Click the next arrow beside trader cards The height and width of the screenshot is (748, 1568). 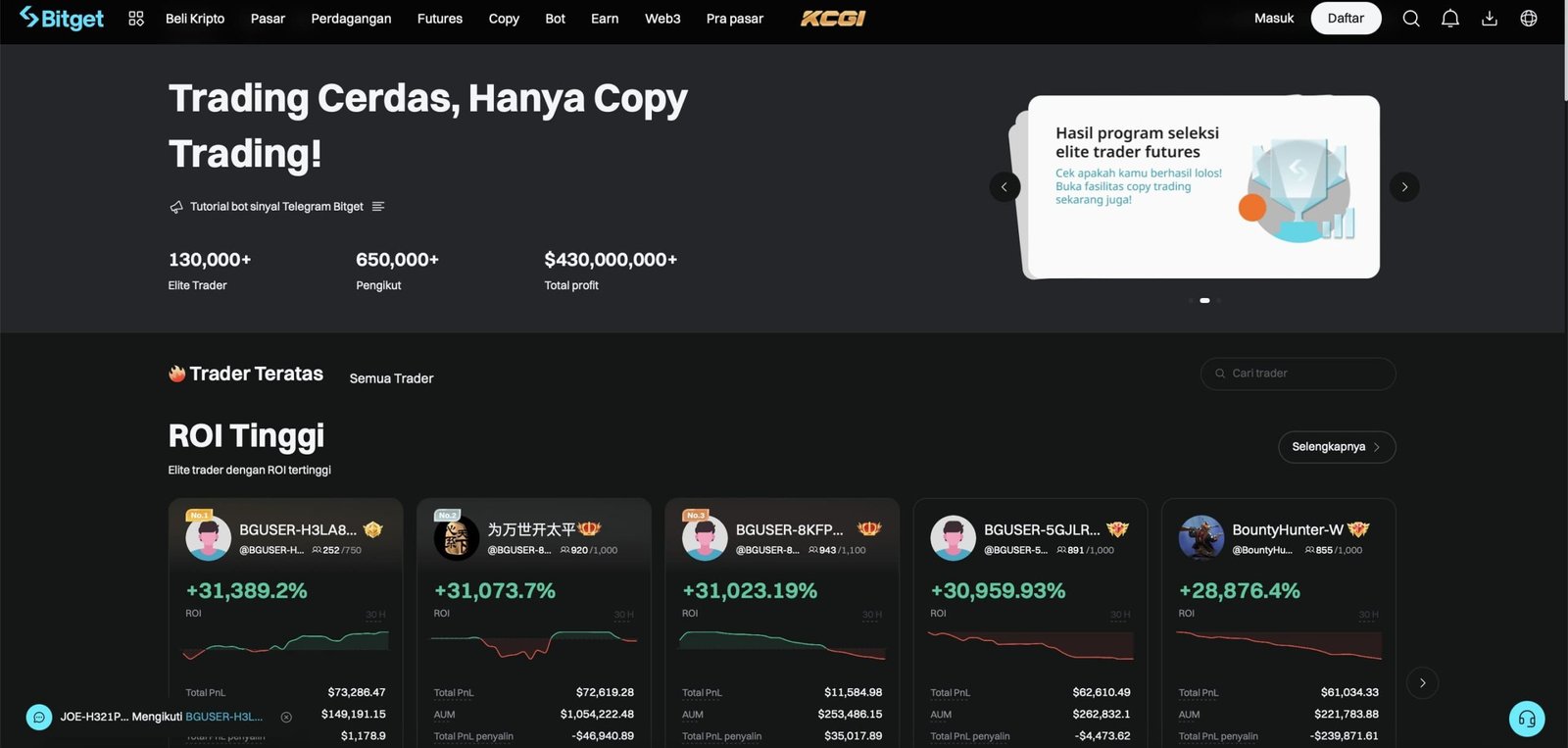pos(1423,683)
